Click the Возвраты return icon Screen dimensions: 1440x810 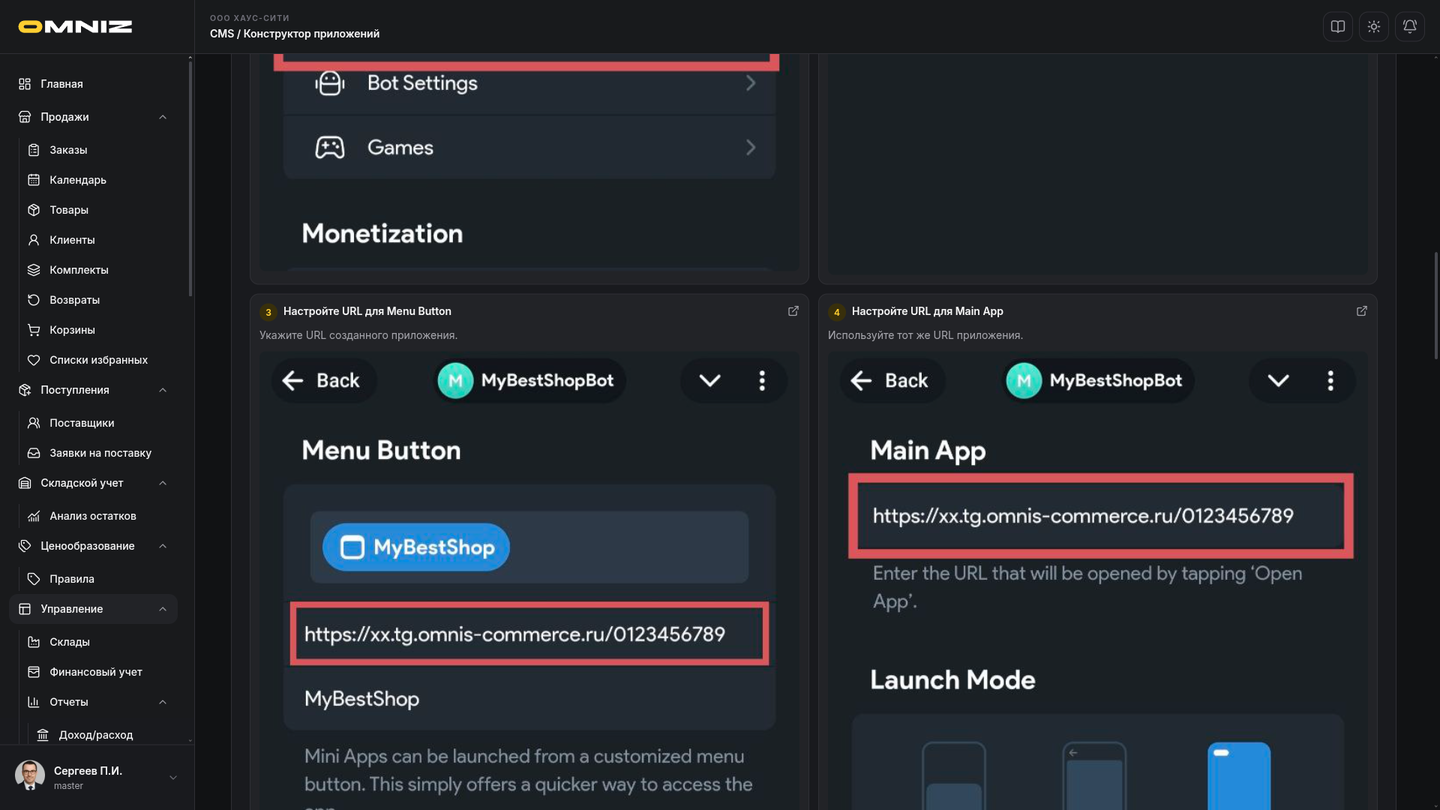[34, 300]
